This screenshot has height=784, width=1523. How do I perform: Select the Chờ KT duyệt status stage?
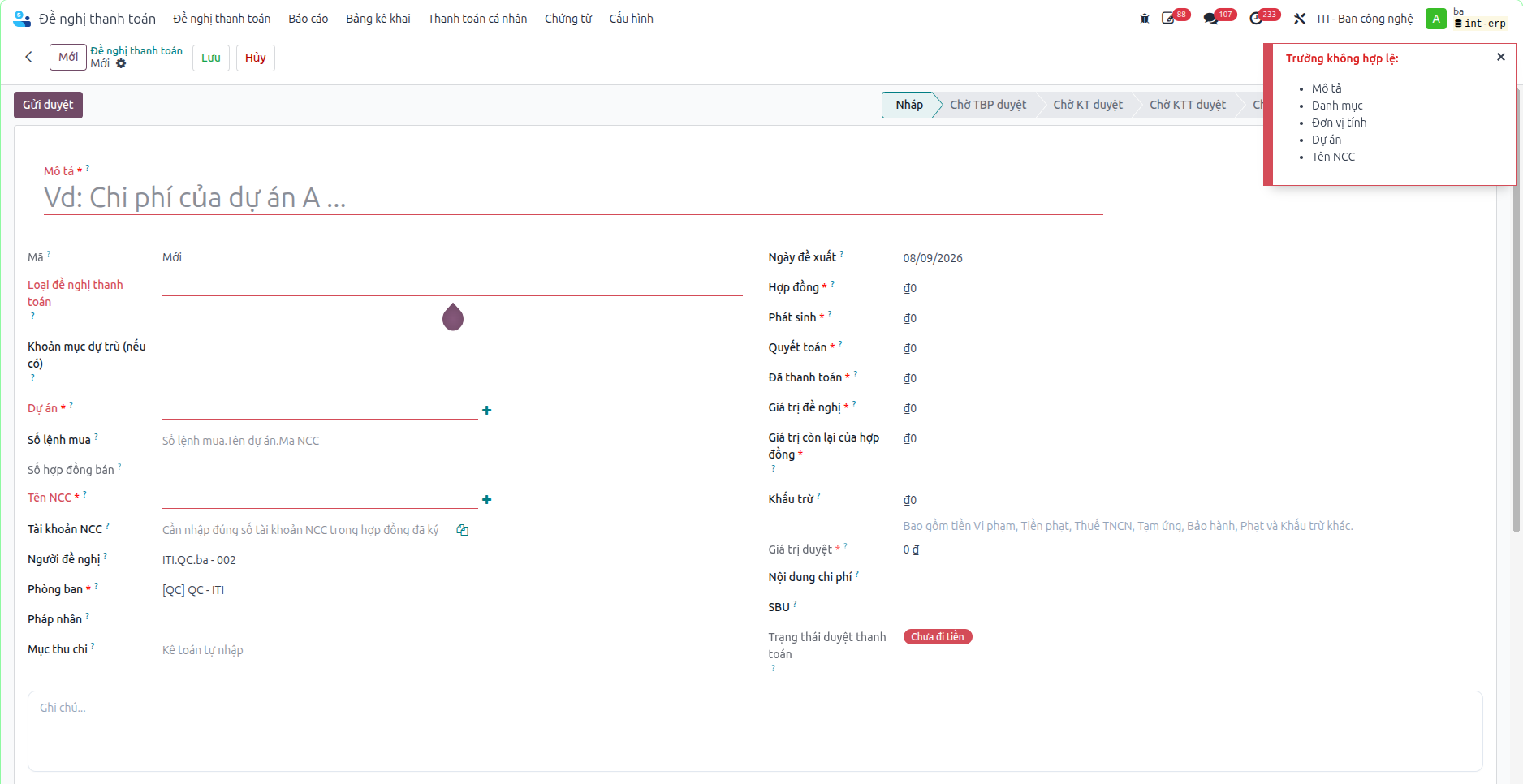[1088, 105]
